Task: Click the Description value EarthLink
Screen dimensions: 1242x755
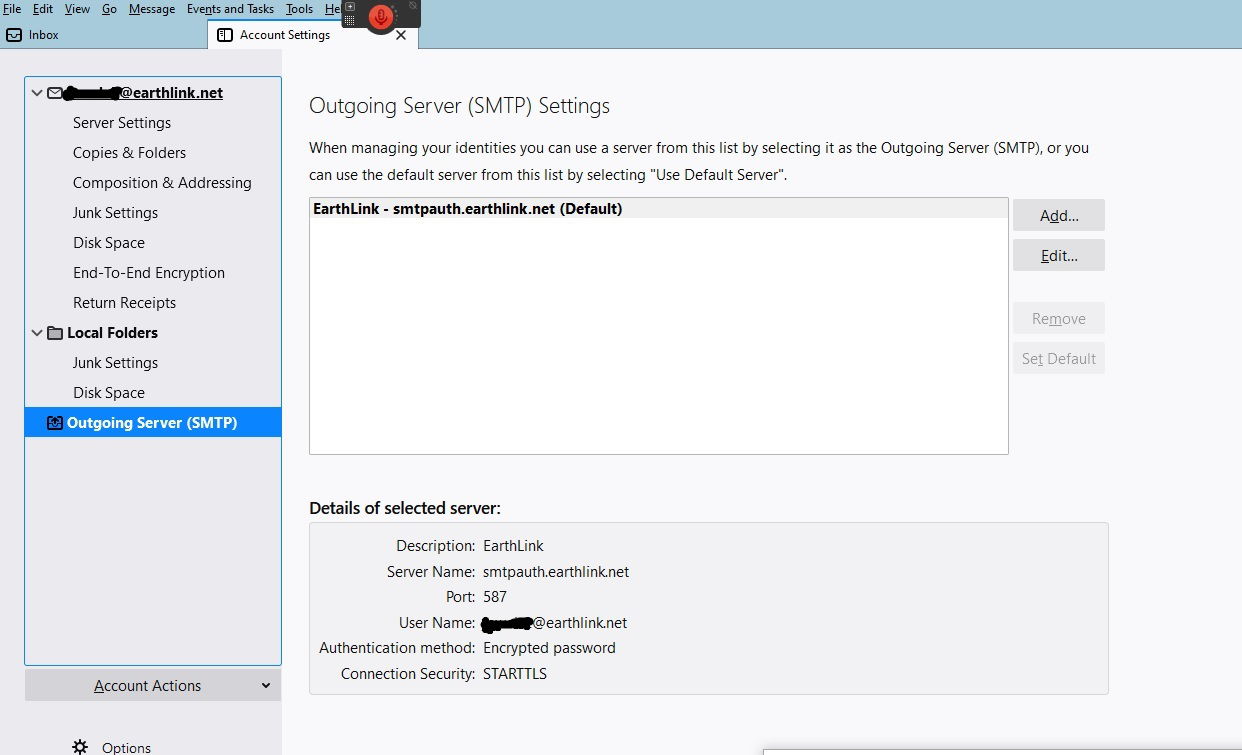Action: point(513,546)
